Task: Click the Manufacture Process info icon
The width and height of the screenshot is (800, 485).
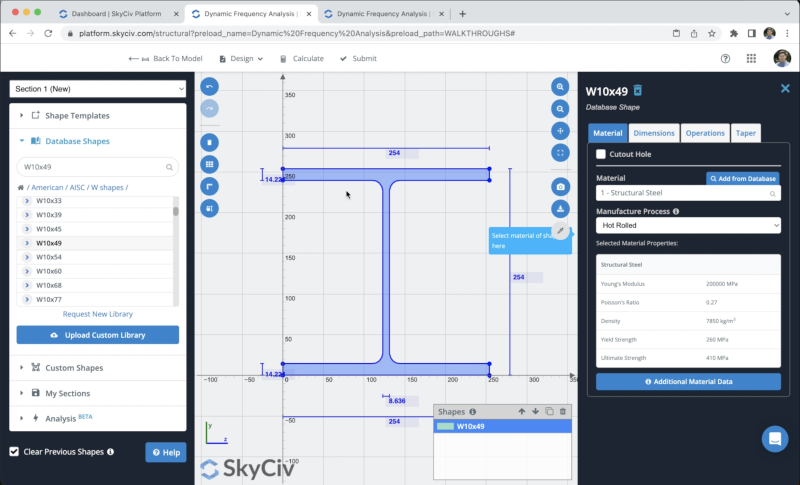Action: coord(676,211)
